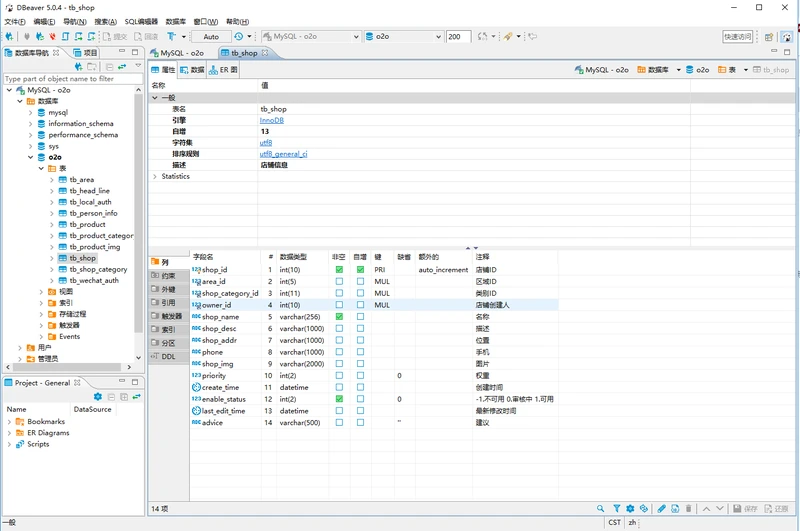Click the gear icon in Project panel

pos(98,397)
